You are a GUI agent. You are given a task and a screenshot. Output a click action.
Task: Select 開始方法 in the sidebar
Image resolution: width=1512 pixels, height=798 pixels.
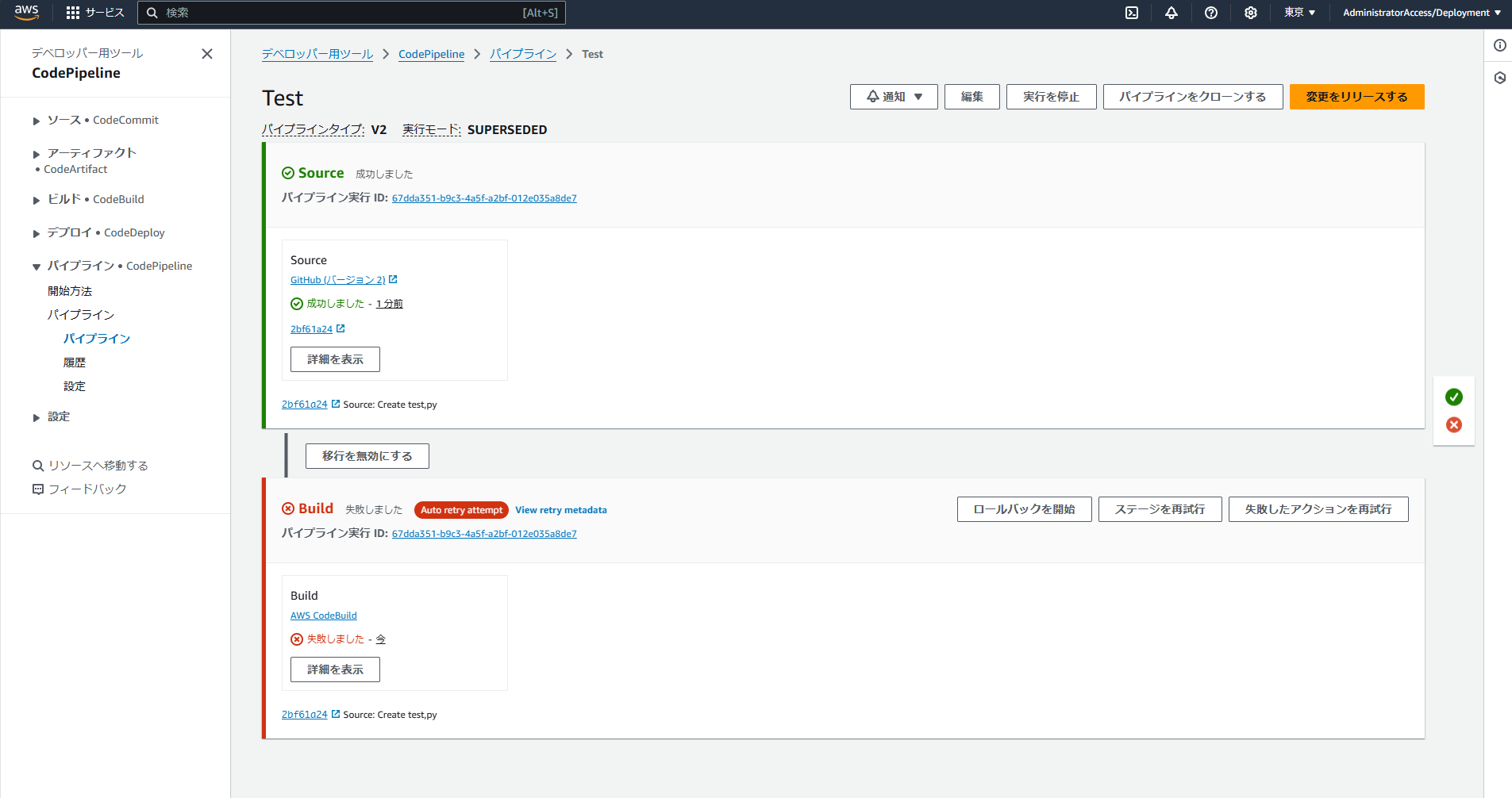coord(70,291)
